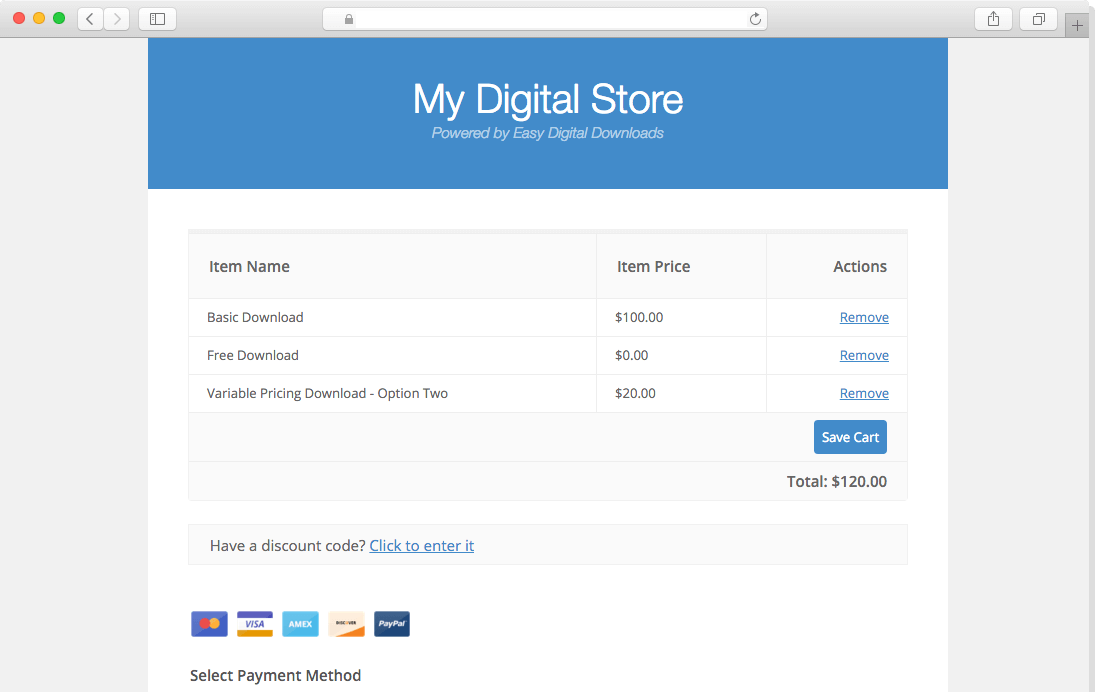Show all tabs with the tabs icon
1095x692 pixels.
click(1038, 19)
